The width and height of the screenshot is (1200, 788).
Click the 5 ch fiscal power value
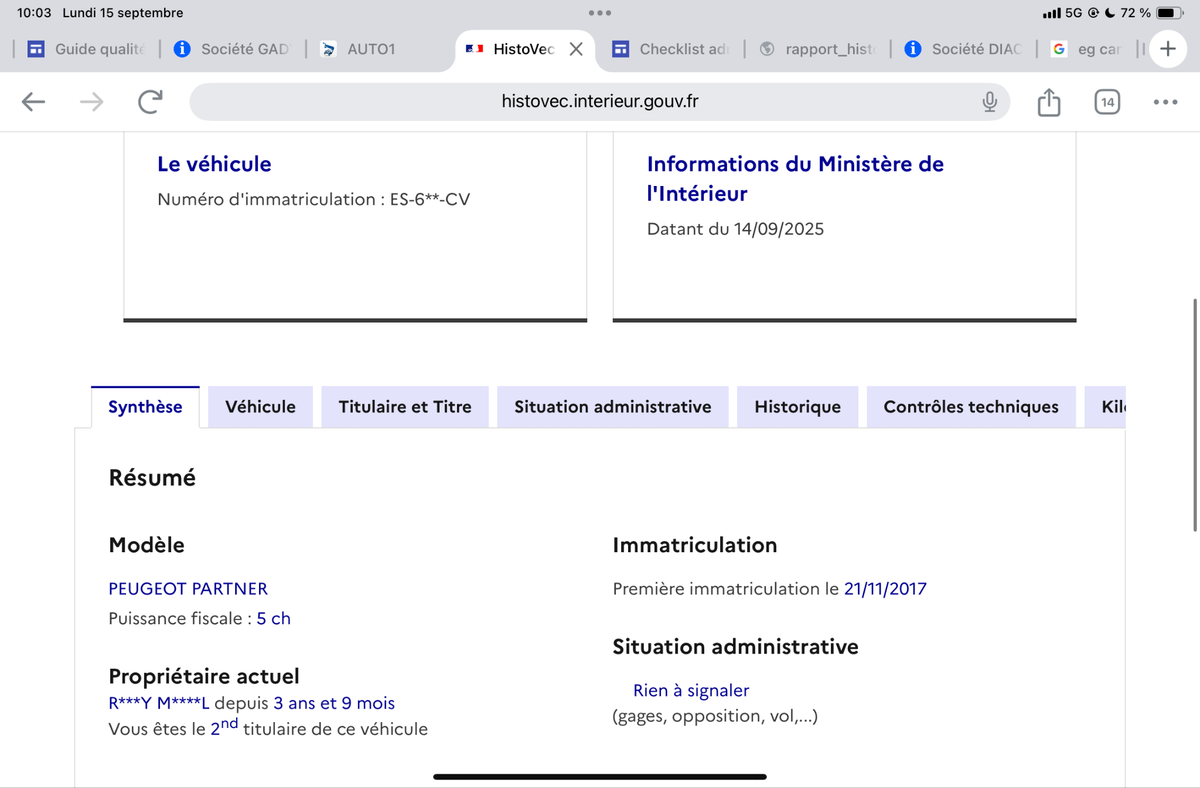click(x=274, y=619)
